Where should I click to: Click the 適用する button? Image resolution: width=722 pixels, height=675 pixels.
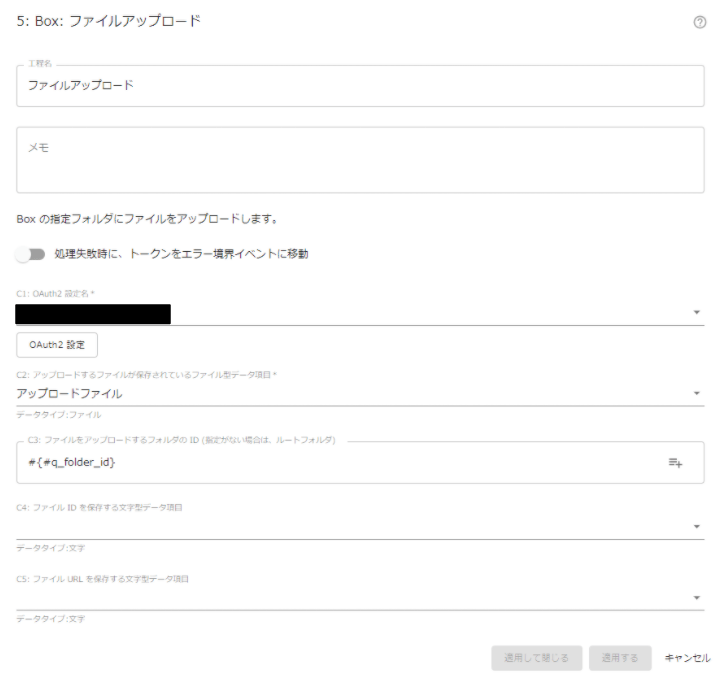(x=620, y=658)
